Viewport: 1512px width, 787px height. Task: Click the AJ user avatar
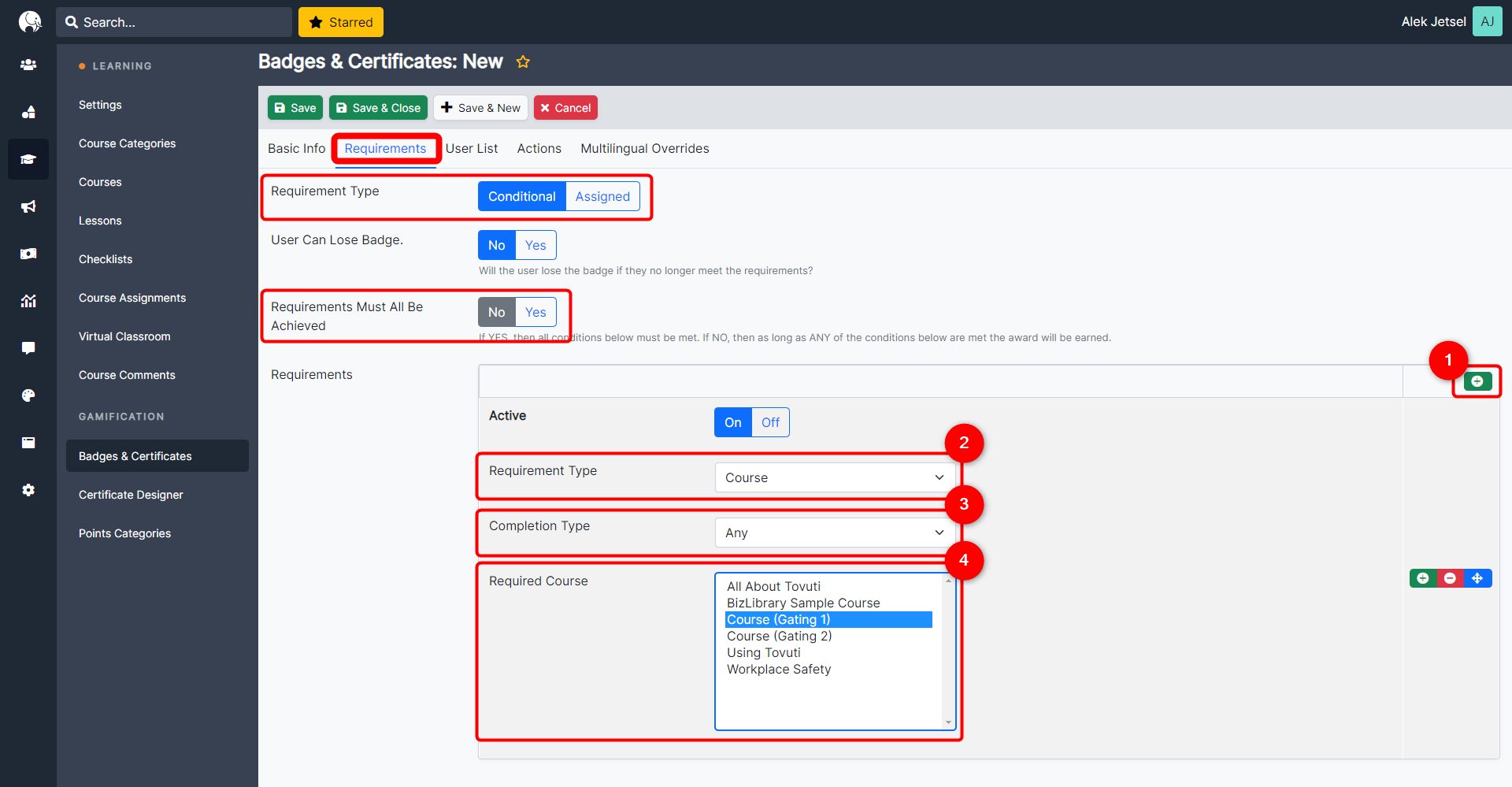[x=1487, y=22]
